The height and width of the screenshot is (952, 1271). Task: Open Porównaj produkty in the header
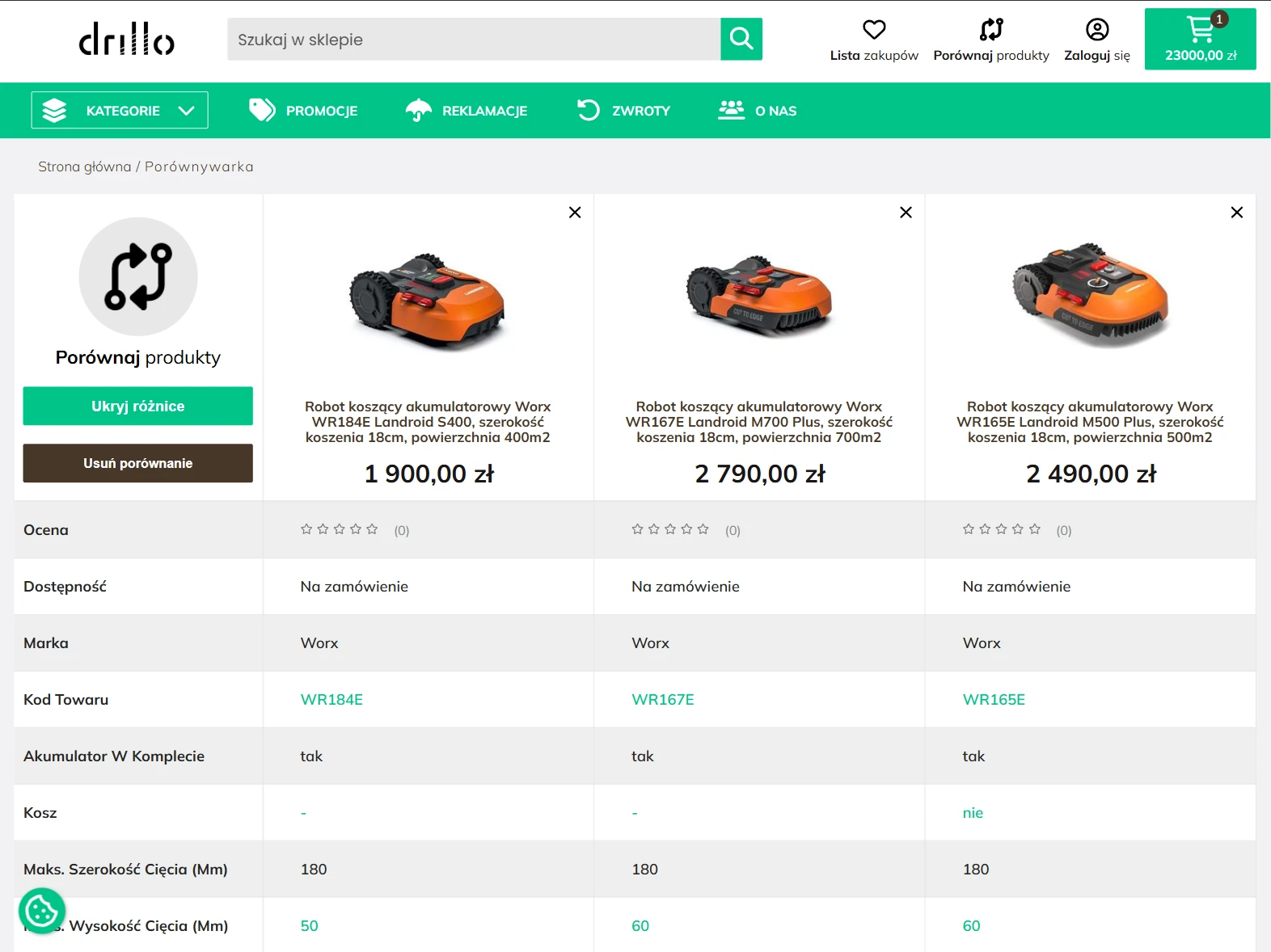click(990, 40)
